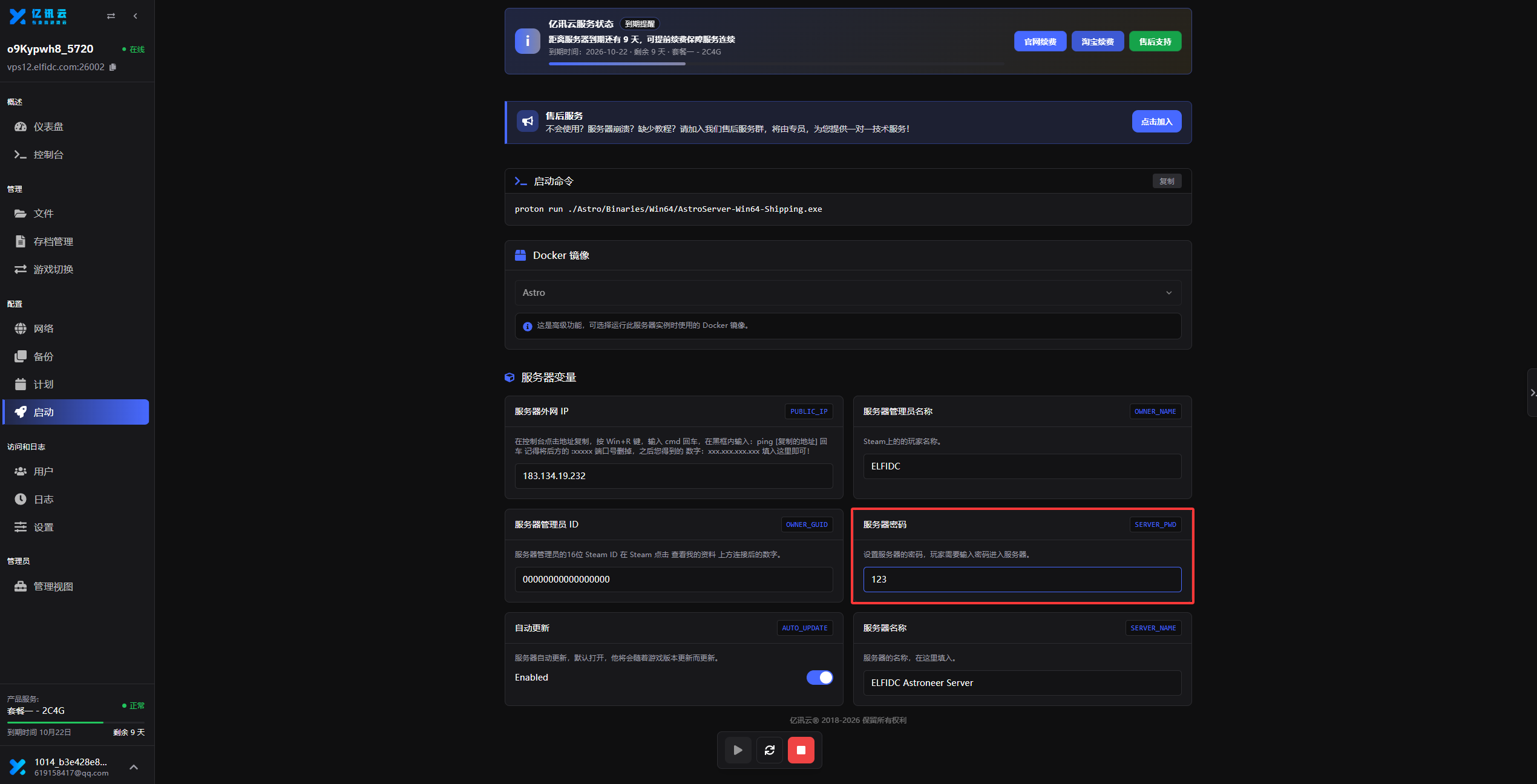Screen dimensions: 1537x784
Task: Click 售后支持 support button
Action: pyautogui.click(x=1155, y=41)
